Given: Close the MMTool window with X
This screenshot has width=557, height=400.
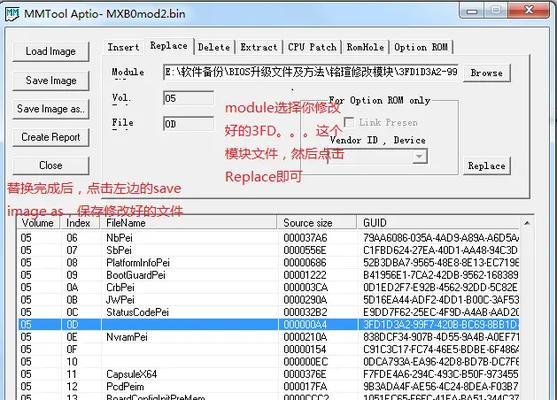Looking at the screenshot, I should pyautogui.click(x=529, y=10).
